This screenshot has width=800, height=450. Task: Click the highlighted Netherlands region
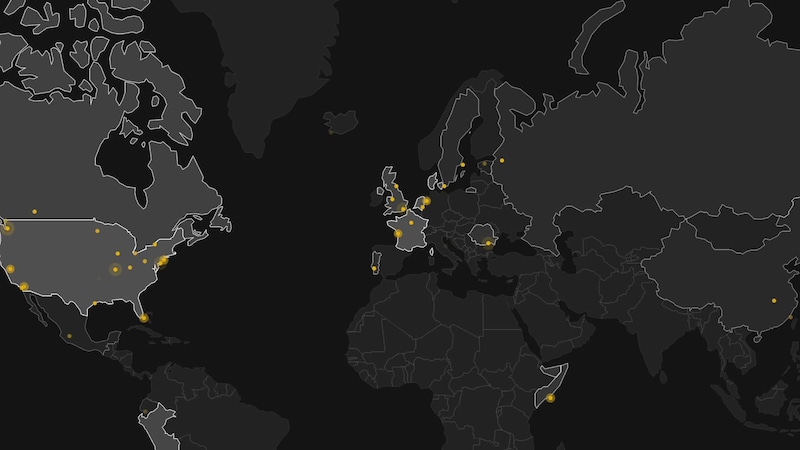tap(425, 201)
